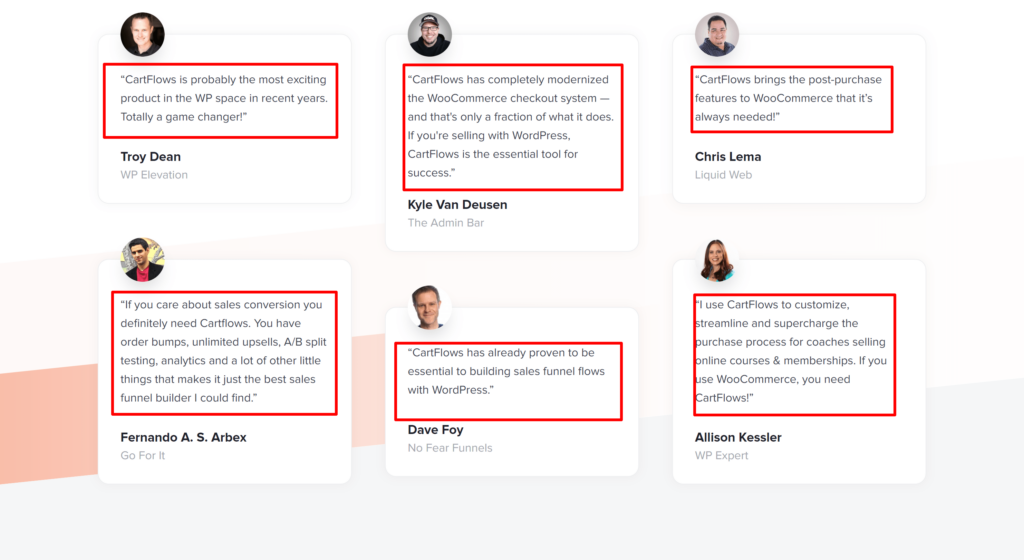Click the No Fear Funnels company label

click(x=450, y=448)
